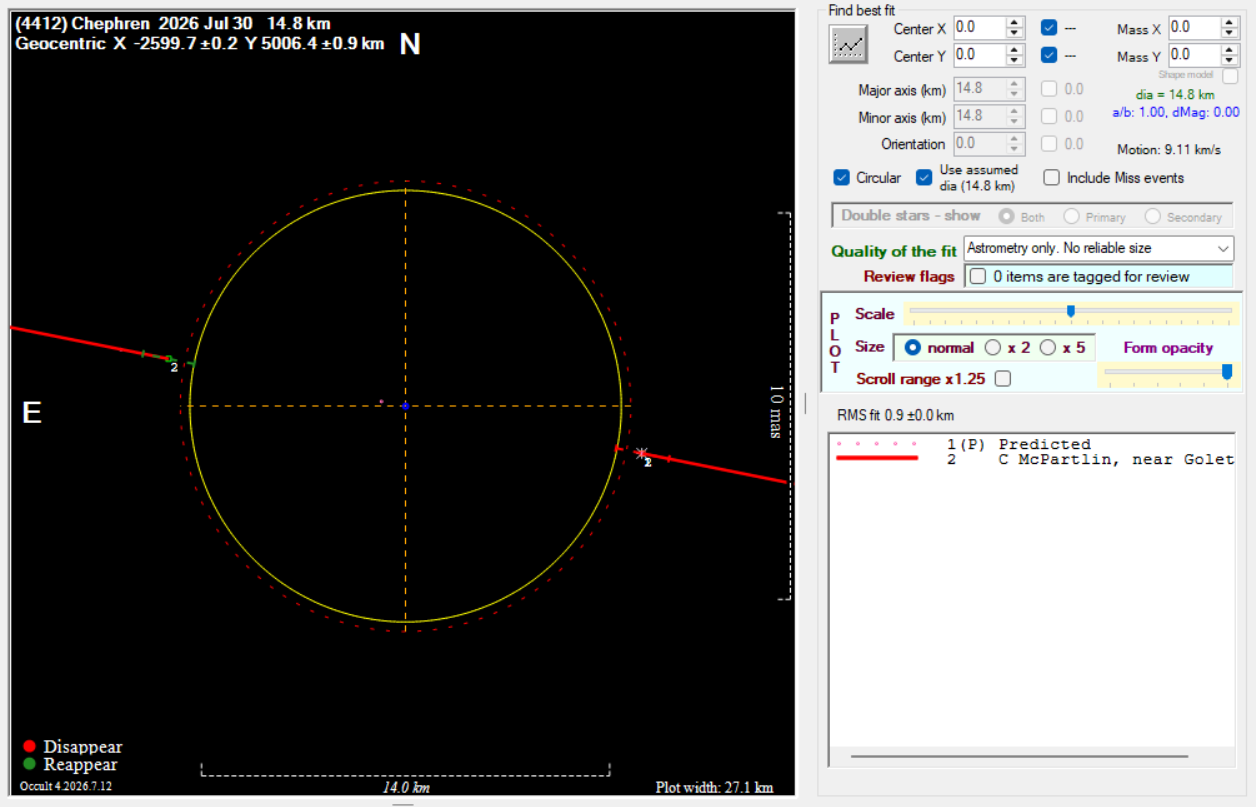Toggle the Shape model checkbox
Screen dimensions: 1256x807
(x=1230, y=75)
